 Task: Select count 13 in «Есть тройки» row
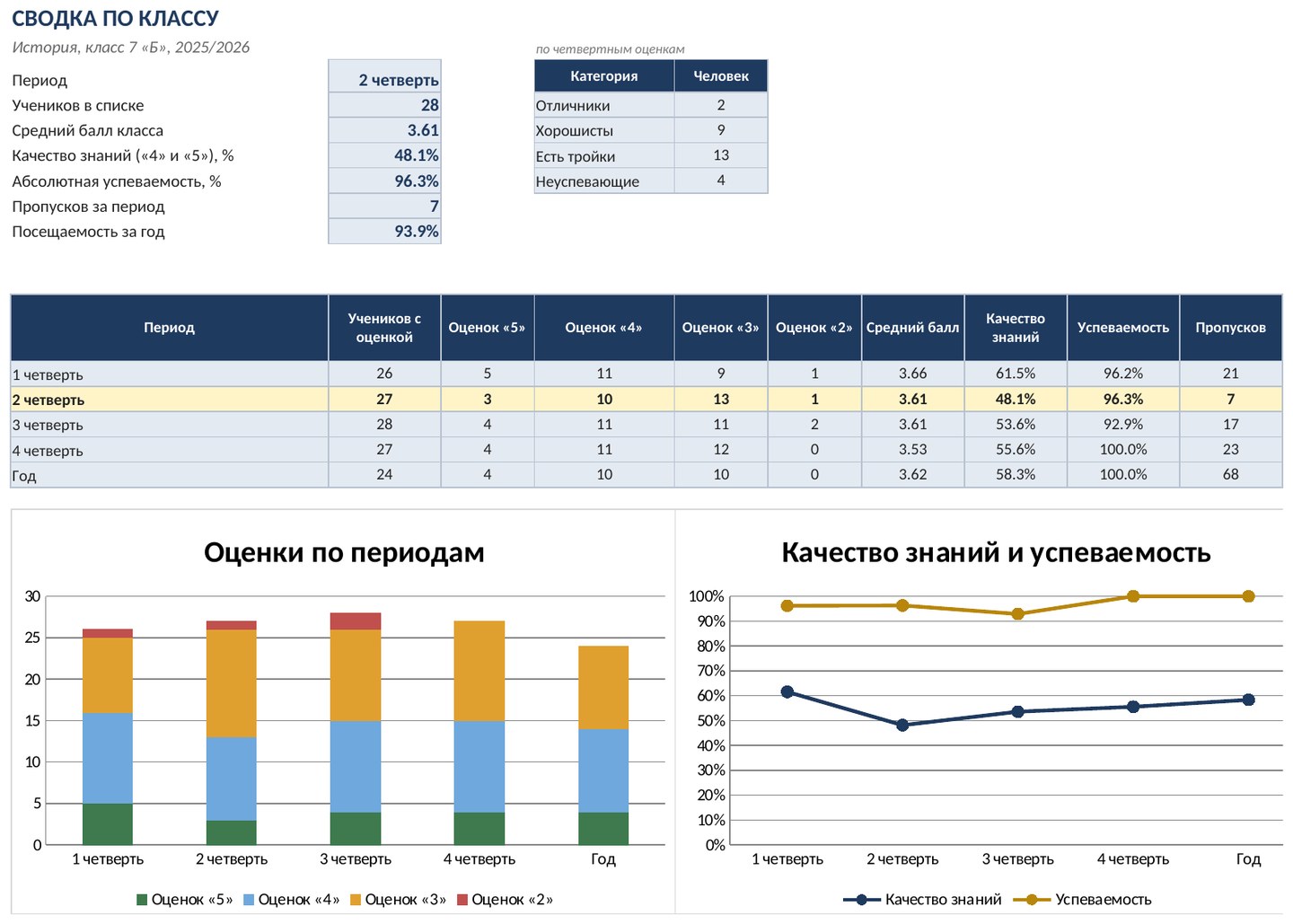(x=721, y=155)
